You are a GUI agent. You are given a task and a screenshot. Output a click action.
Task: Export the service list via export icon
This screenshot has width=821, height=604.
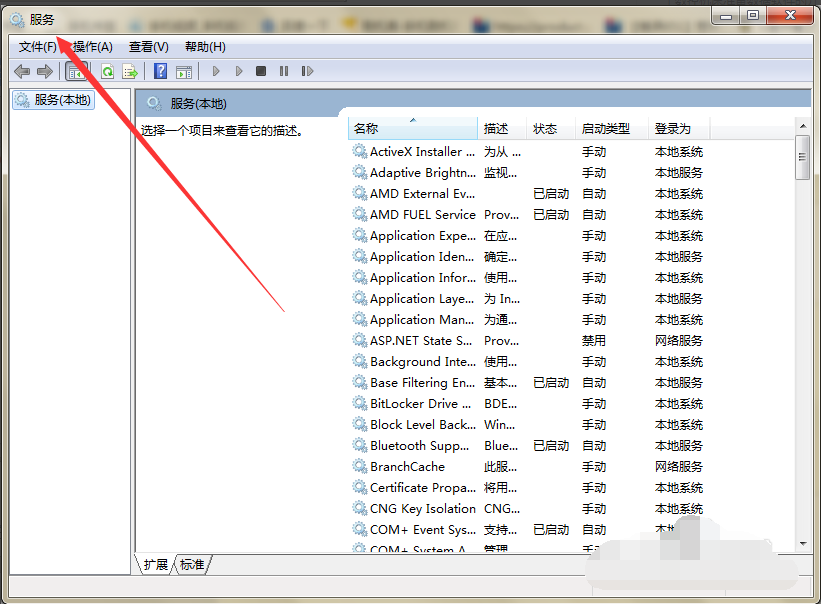(131, 70)
